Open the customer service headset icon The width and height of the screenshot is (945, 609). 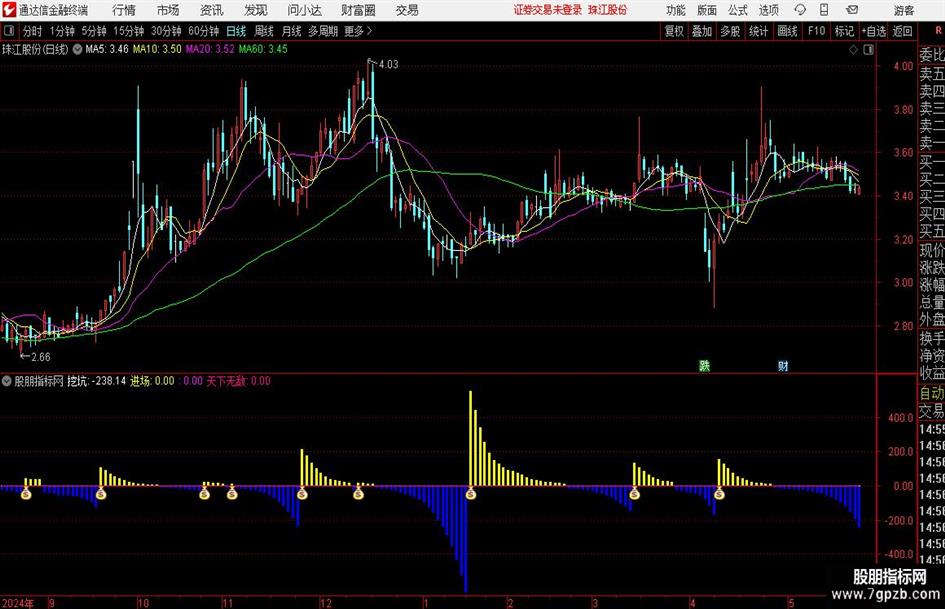pos(800,10)
